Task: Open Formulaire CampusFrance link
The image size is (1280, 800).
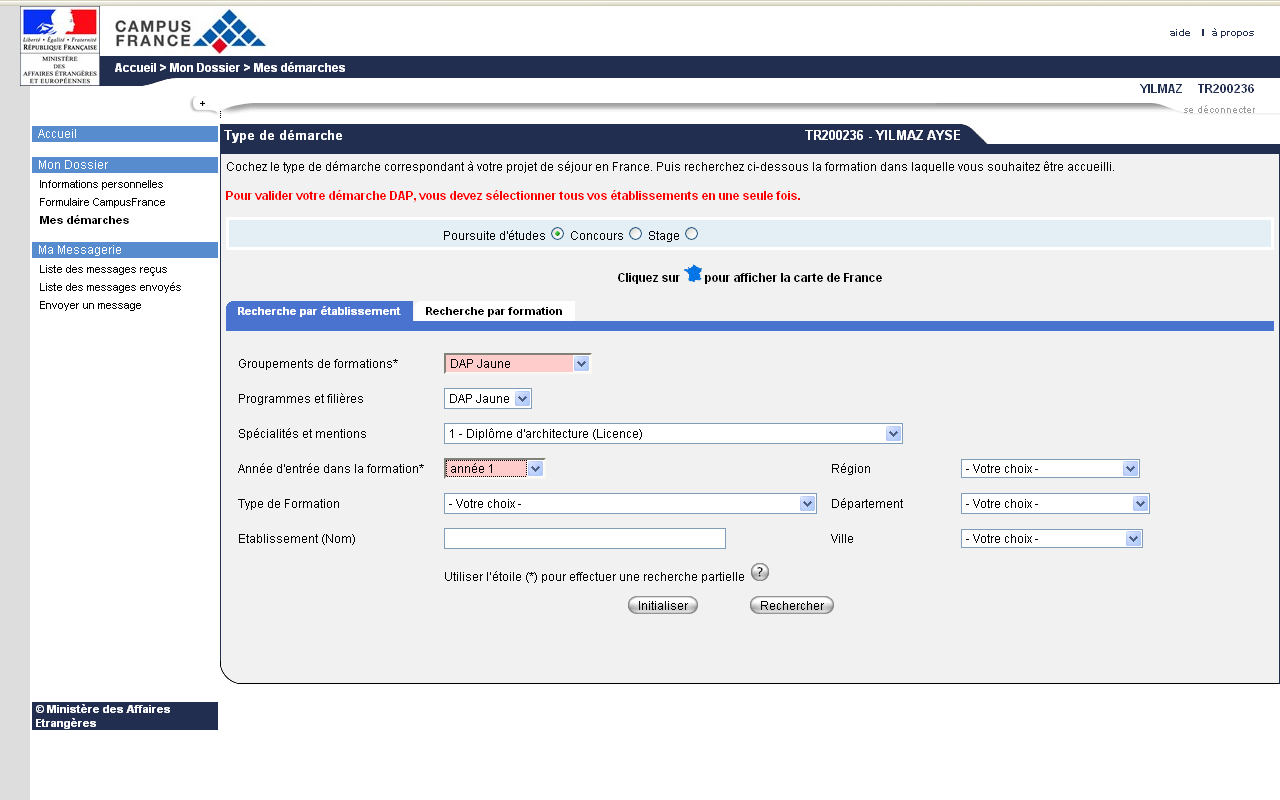Action: tap(102, 202)
